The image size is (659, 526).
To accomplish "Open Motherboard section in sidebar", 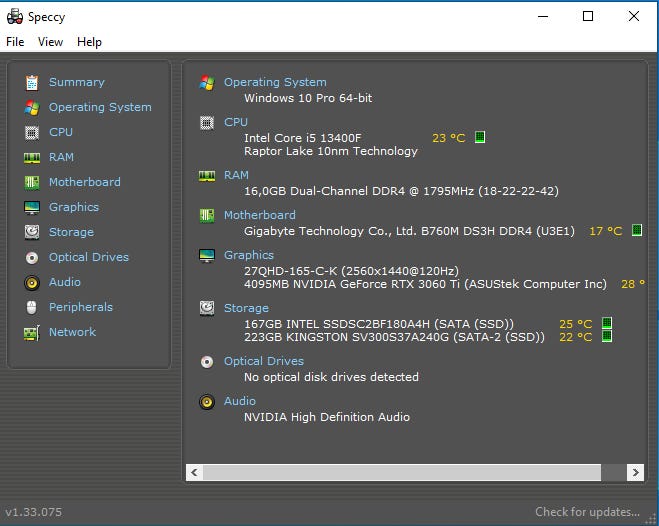I will pyautogui.click(x=84, y=182).
